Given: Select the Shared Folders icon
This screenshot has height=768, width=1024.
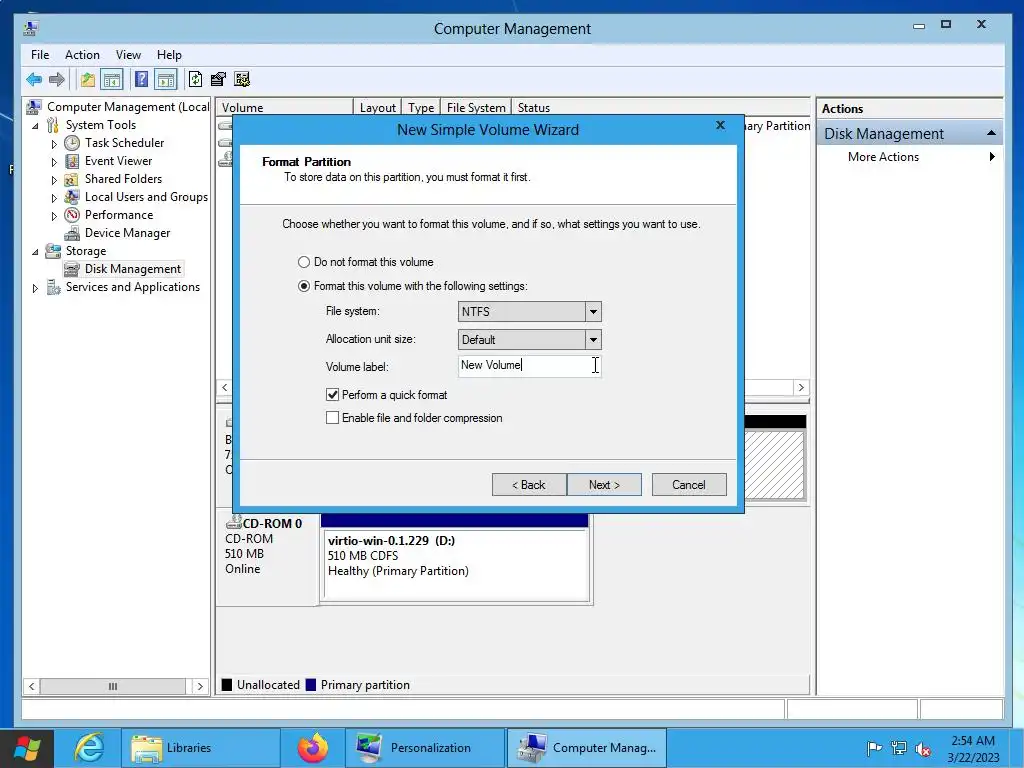Looking at the screenshot, I should [x=72, y=179].
